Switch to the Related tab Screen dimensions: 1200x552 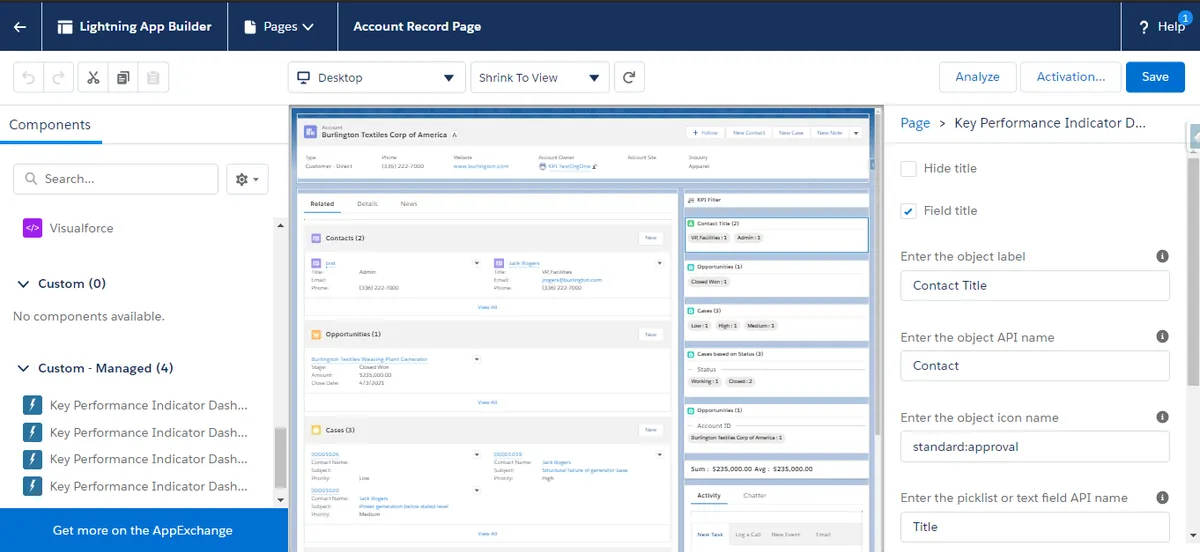[x=322, y=203]
